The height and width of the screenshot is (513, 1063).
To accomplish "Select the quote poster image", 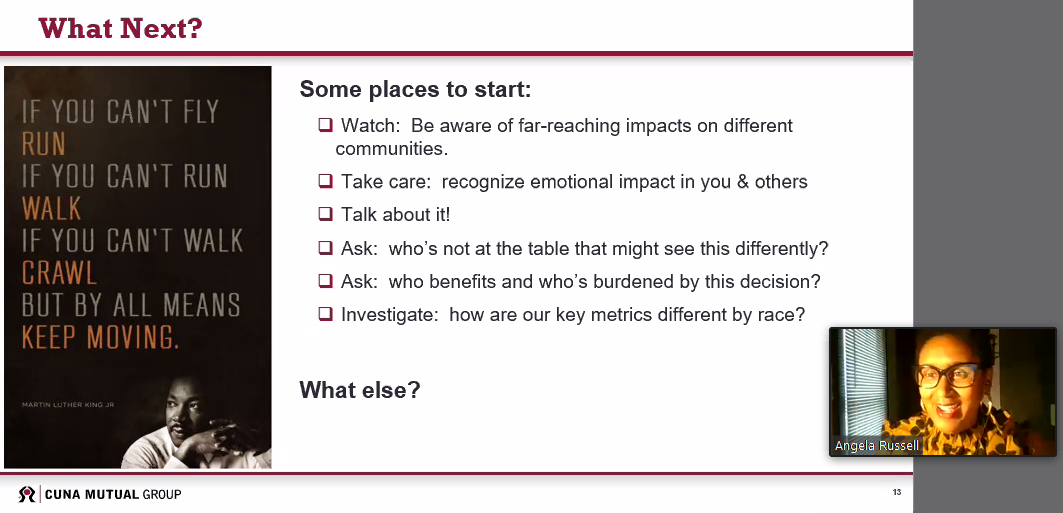I will pyautogui.click(x=138, y=267).
